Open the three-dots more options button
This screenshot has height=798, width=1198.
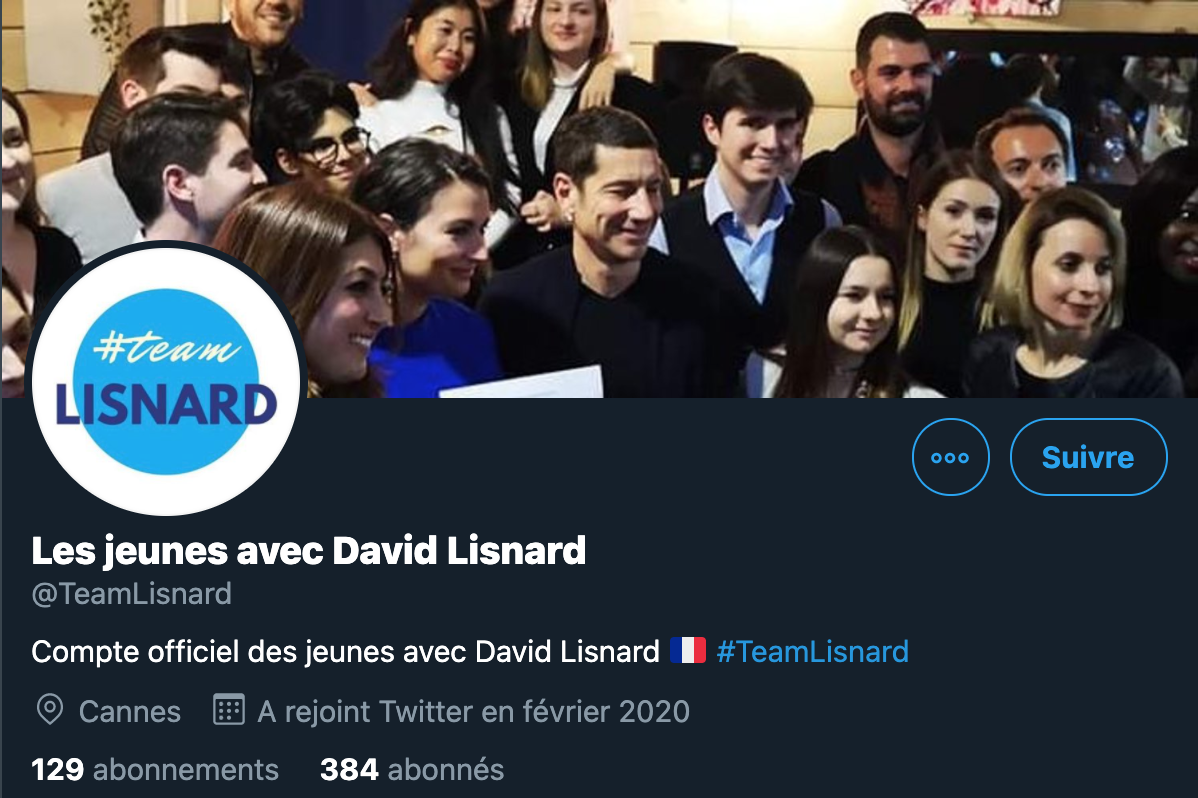tap(950, 457)
